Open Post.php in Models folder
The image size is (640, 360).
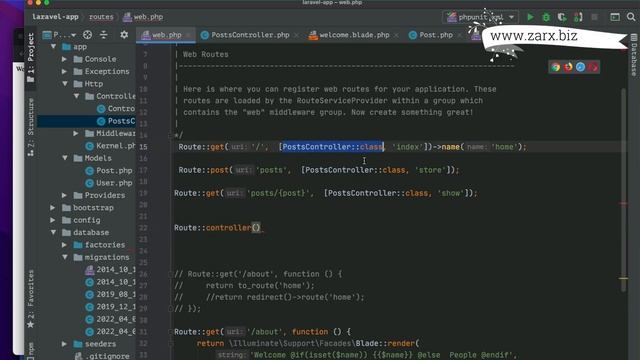(109, 171)
